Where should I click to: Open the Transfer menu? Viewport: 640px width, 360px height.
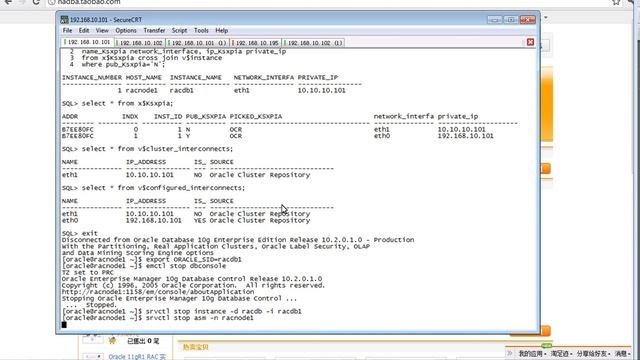(154, 31)
